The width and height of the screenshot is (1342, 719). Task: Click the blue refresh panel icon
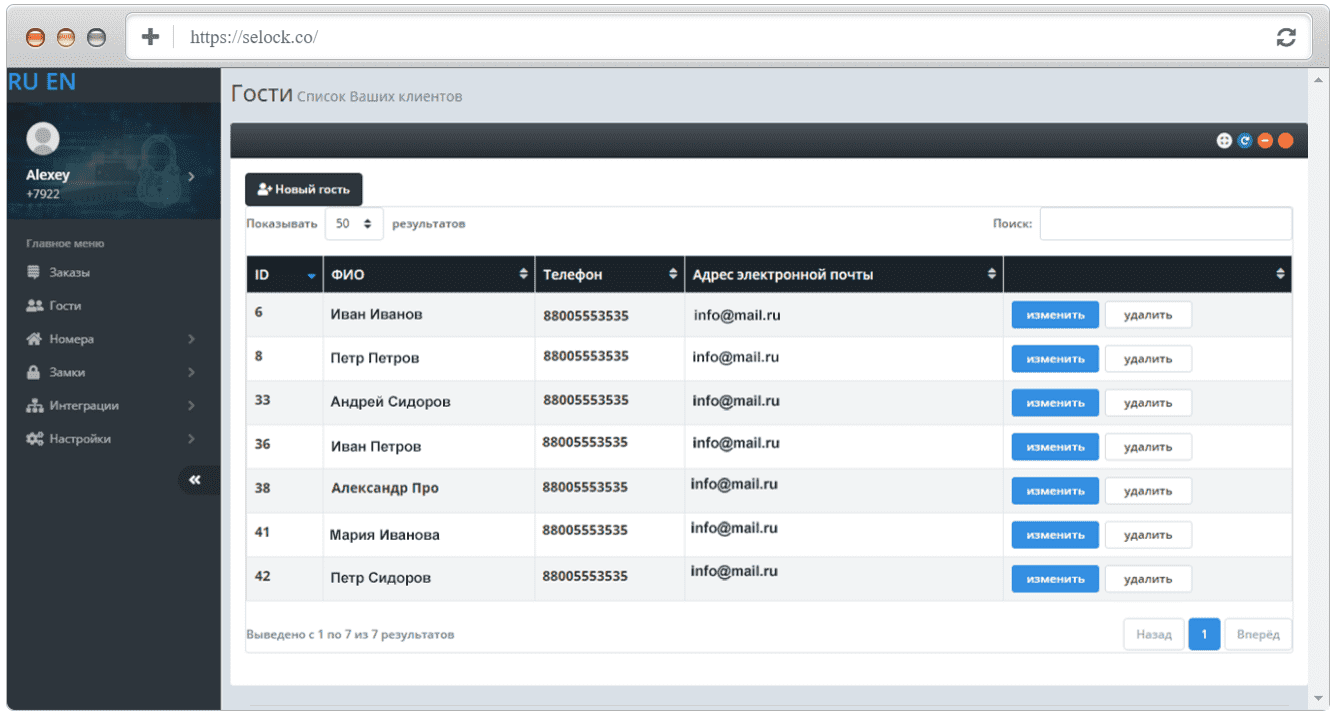point(1245,141)
